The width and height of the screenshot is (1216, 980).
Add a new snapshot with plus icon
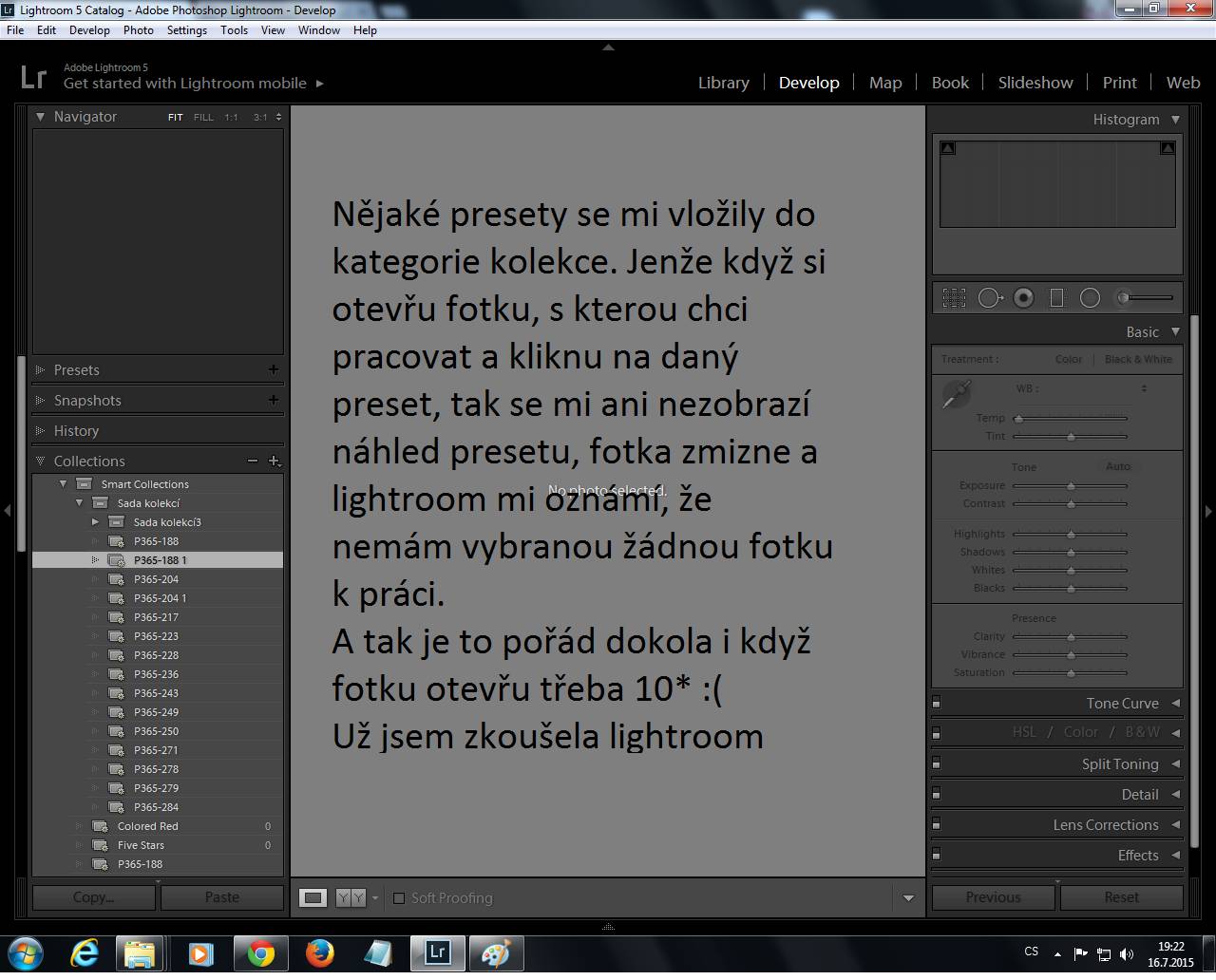274,400
